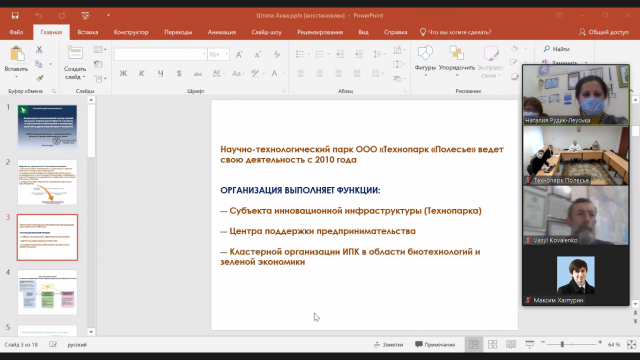Click the Создать слайд new slide icon
The height and width of the screenshot is (360, 640).
[75, 53]
